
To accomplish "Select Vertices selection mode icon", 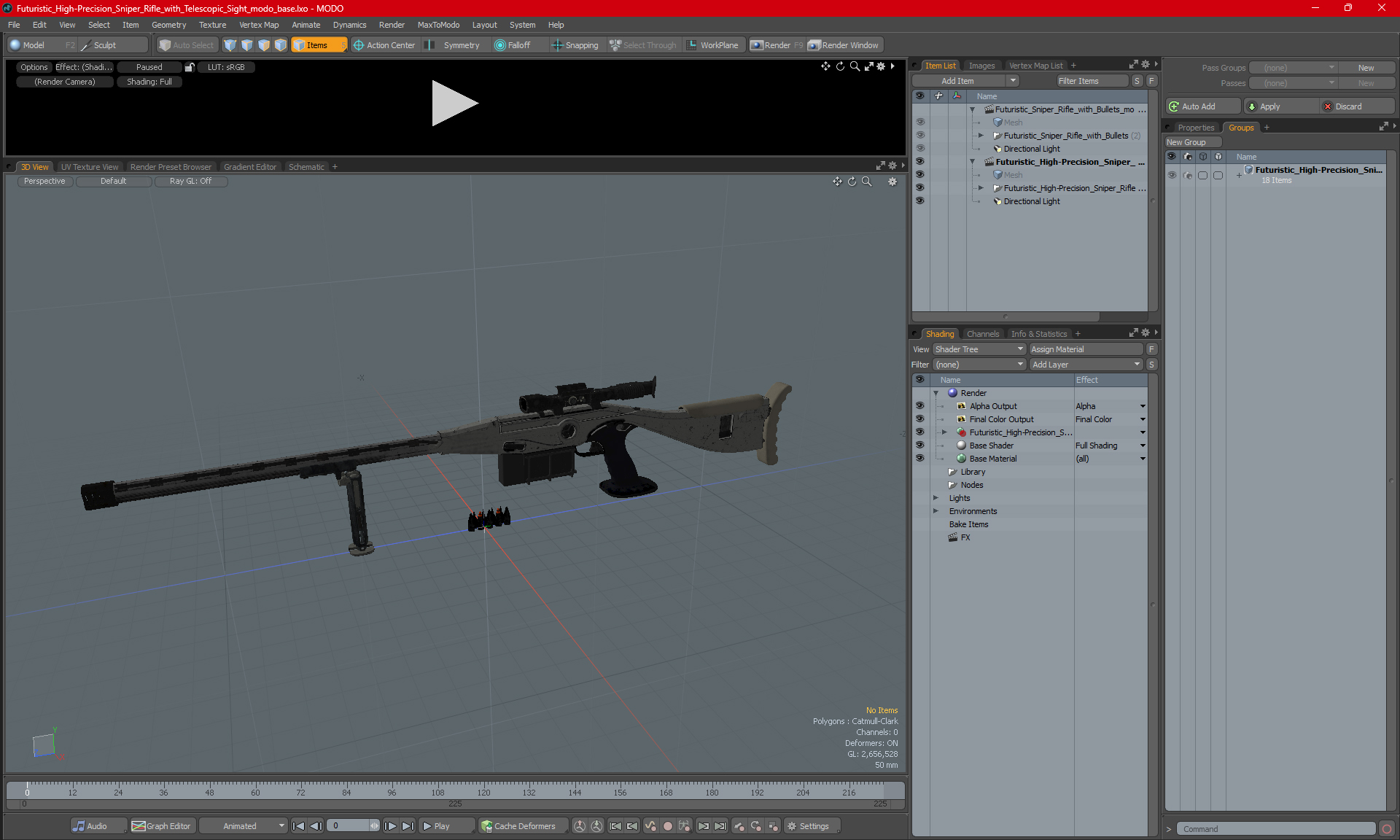I will click(x=230, y=45).
